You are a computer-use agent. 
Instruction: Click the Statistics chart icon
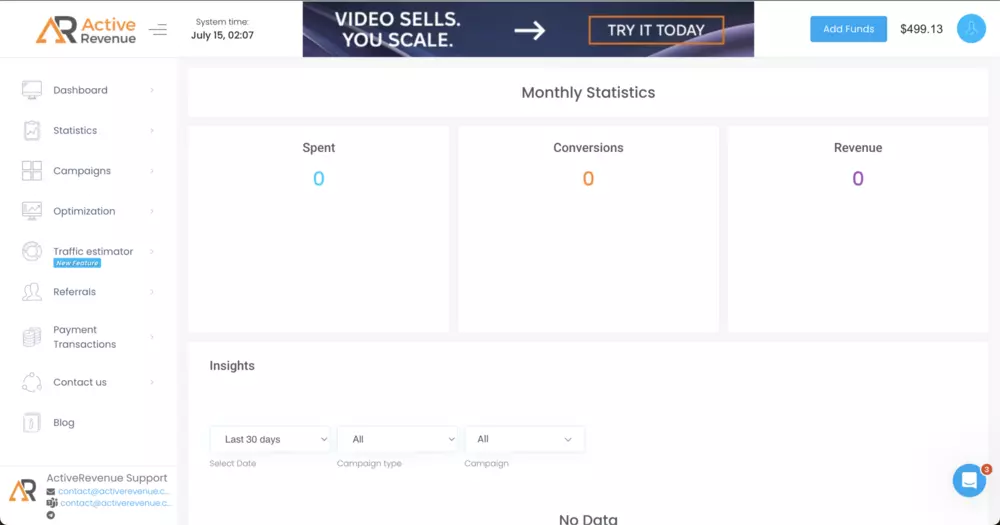[x=31, y=130]
